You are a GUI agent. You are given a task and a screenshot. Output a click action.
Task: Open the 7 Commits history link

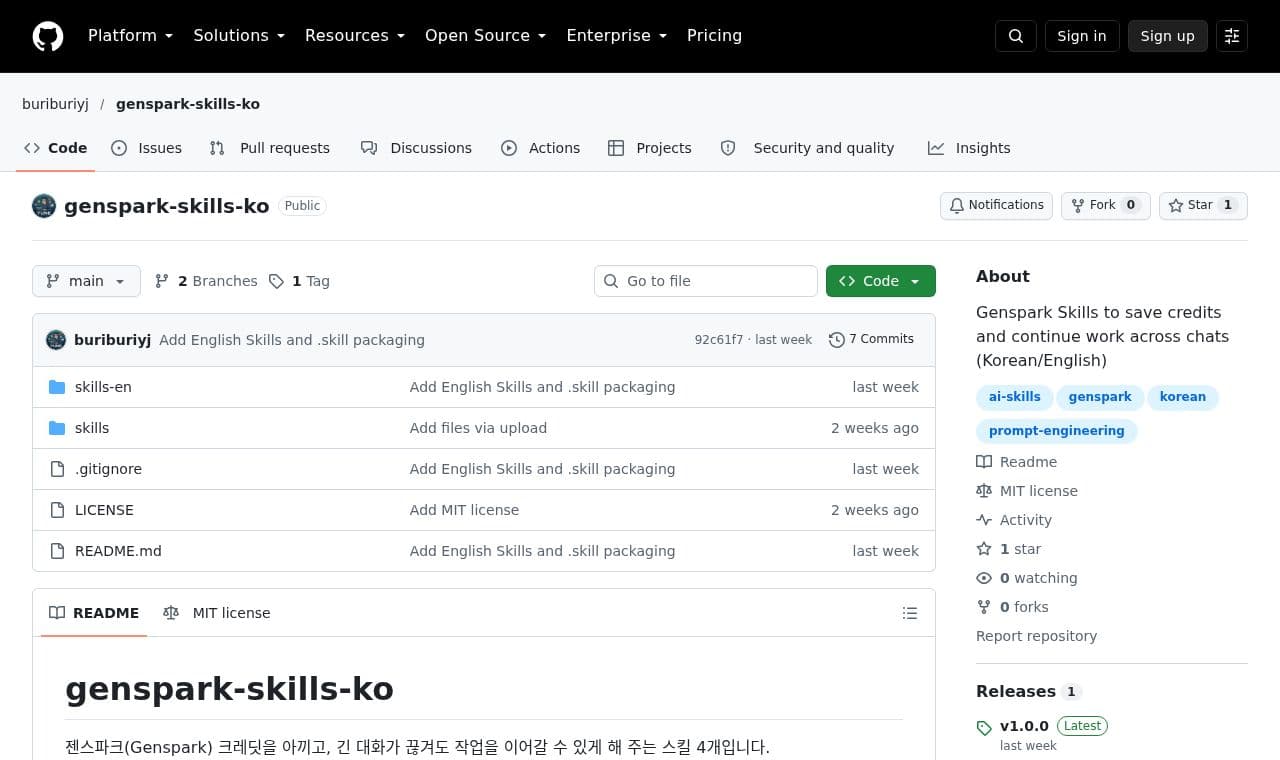tap(872, 340)
